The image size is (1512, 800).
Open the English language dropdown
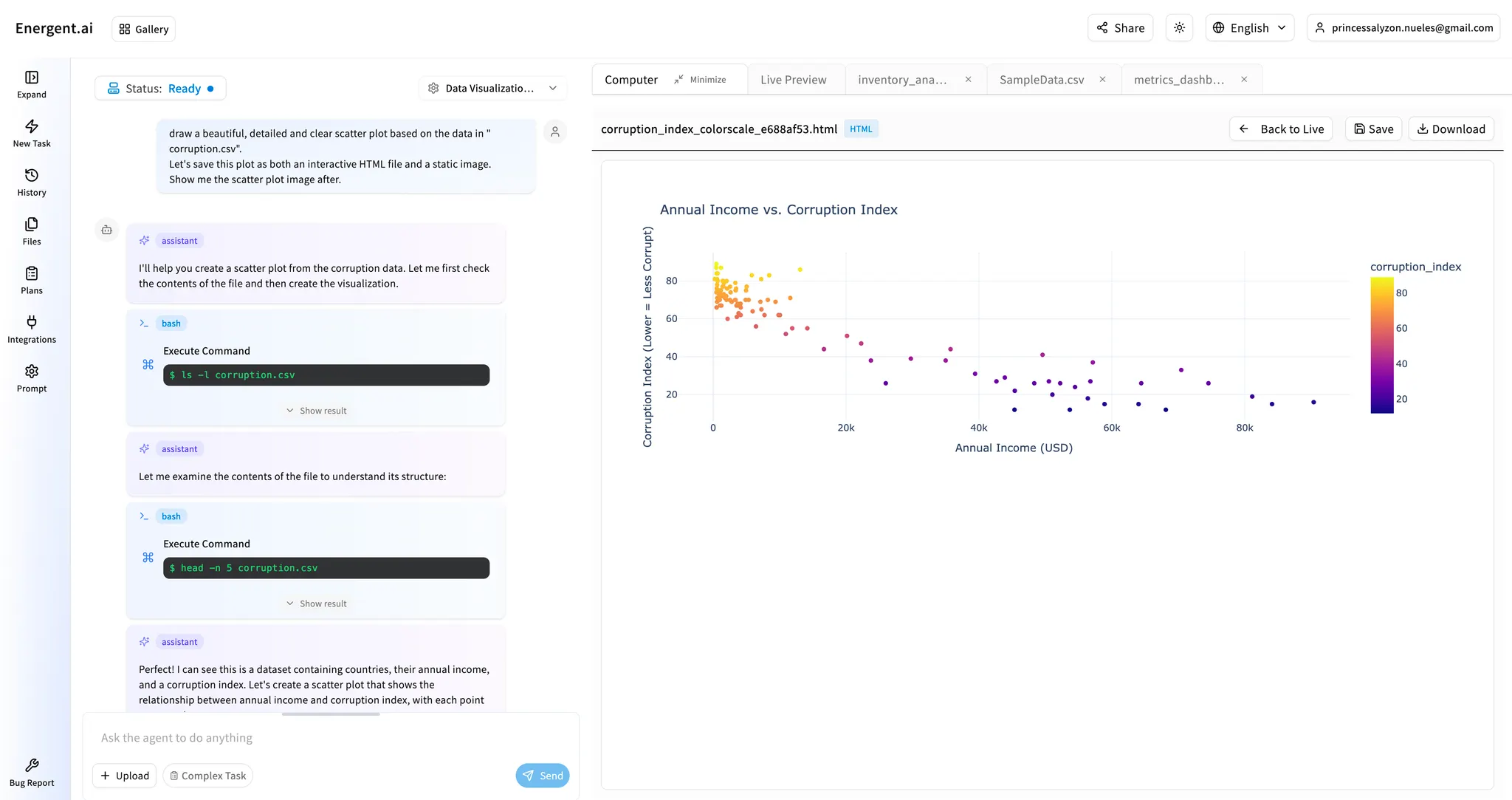(1249, 27)
